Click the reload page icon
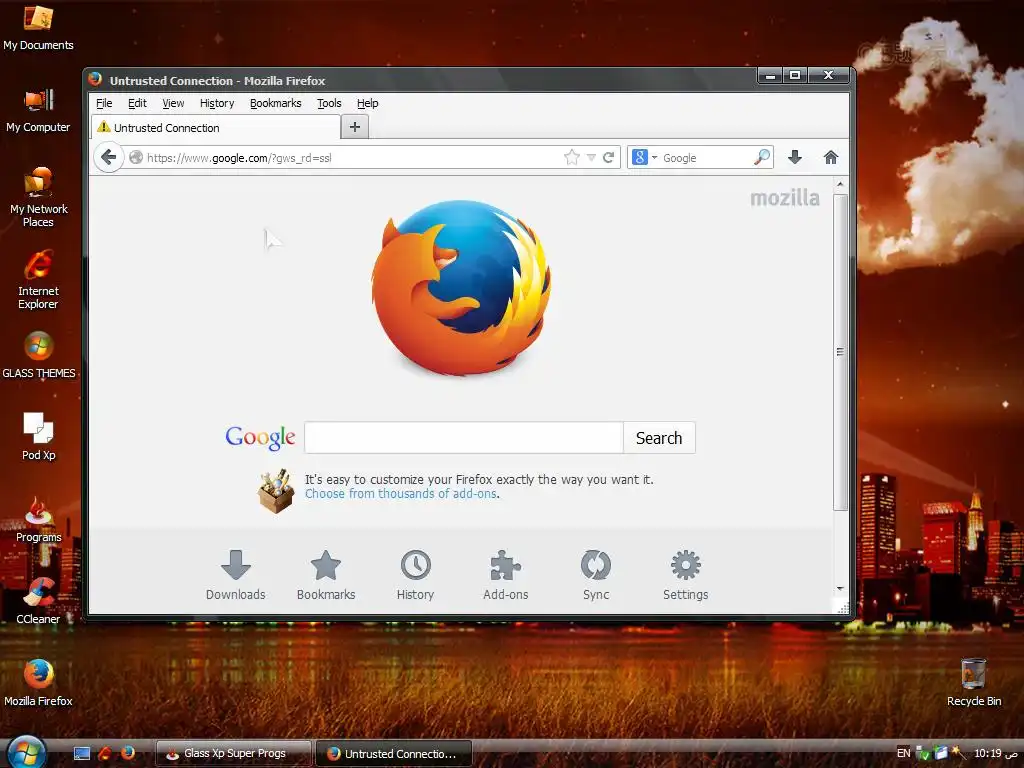The width and height of the screenshot is (1024, 768). coord(609,157)
